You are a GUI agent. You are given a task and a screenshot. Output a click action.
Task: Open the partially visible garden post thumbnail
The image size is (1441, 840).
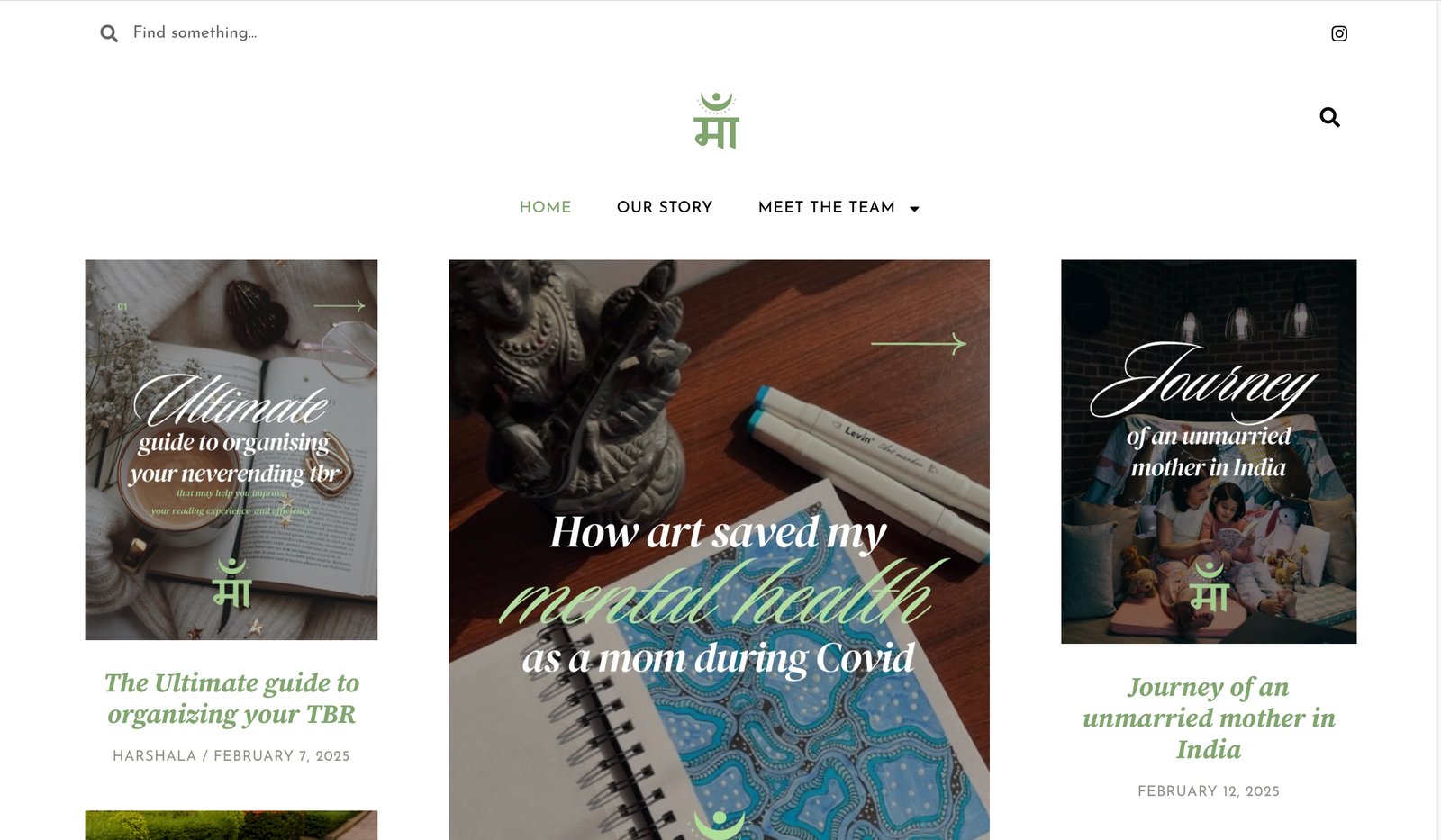[x=231, y=826]
